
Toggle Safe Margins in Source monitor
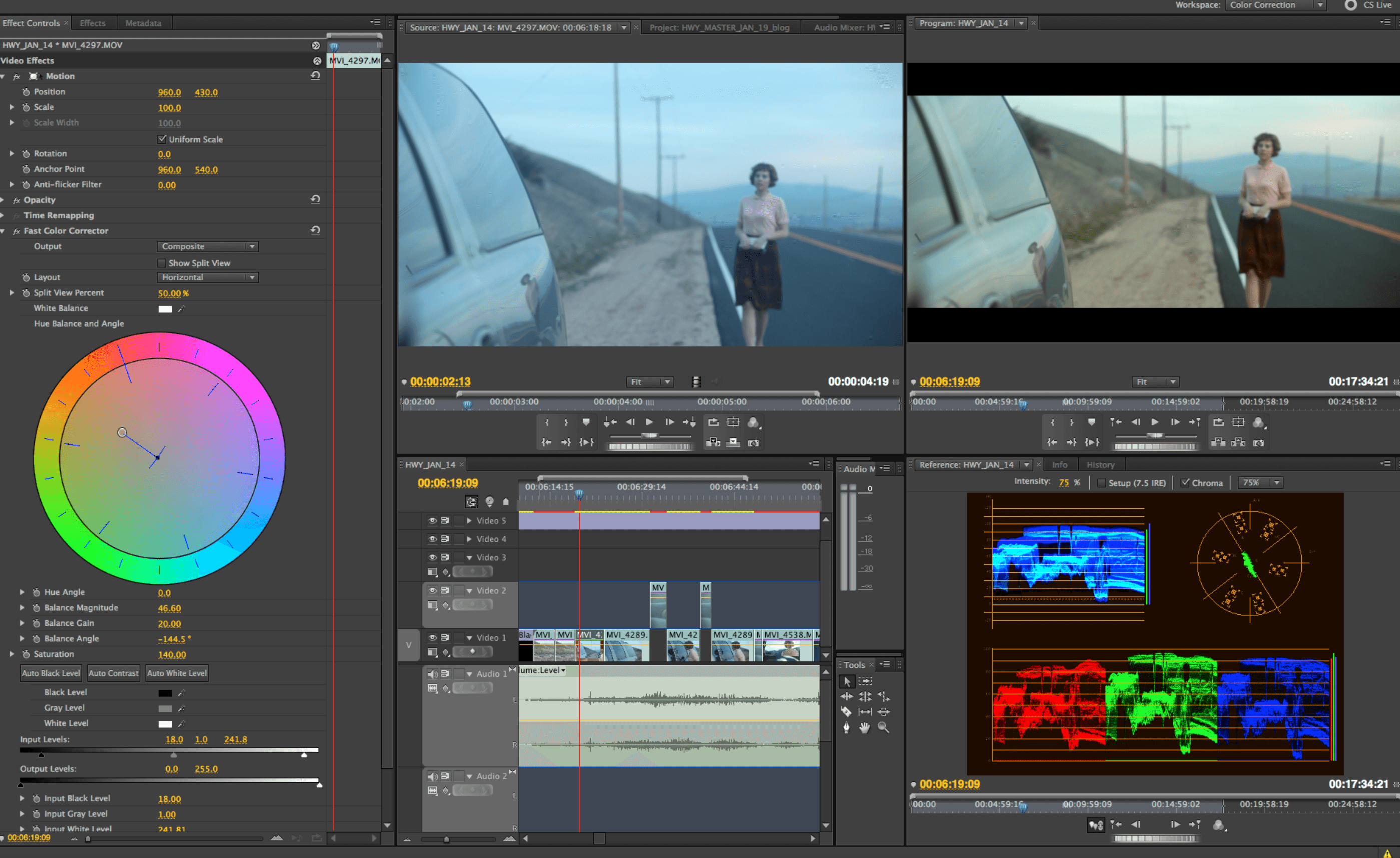click(x=734, y=422)
